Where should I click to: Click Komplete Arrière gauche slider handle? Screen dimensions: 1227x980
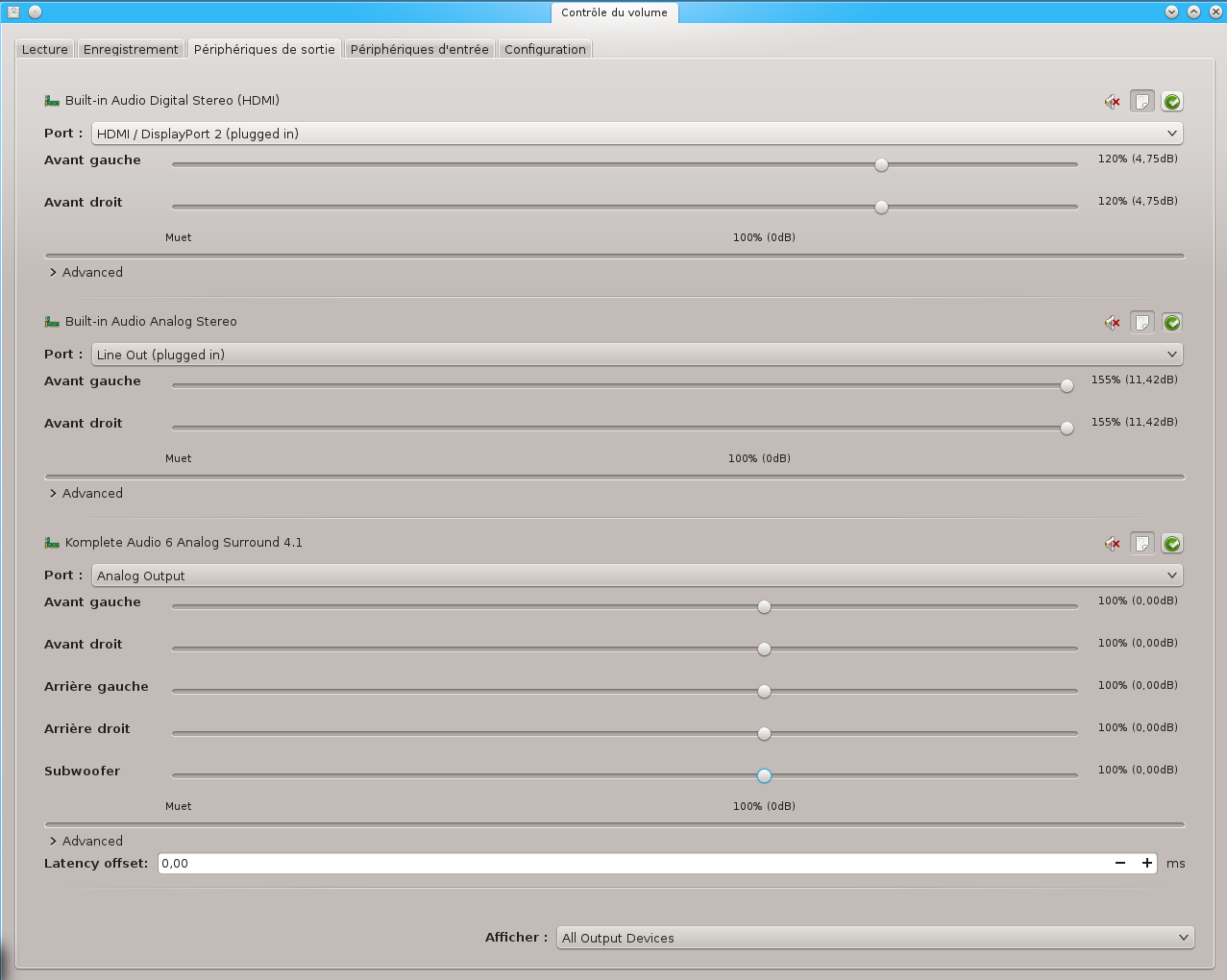click(x=764, y=692)
